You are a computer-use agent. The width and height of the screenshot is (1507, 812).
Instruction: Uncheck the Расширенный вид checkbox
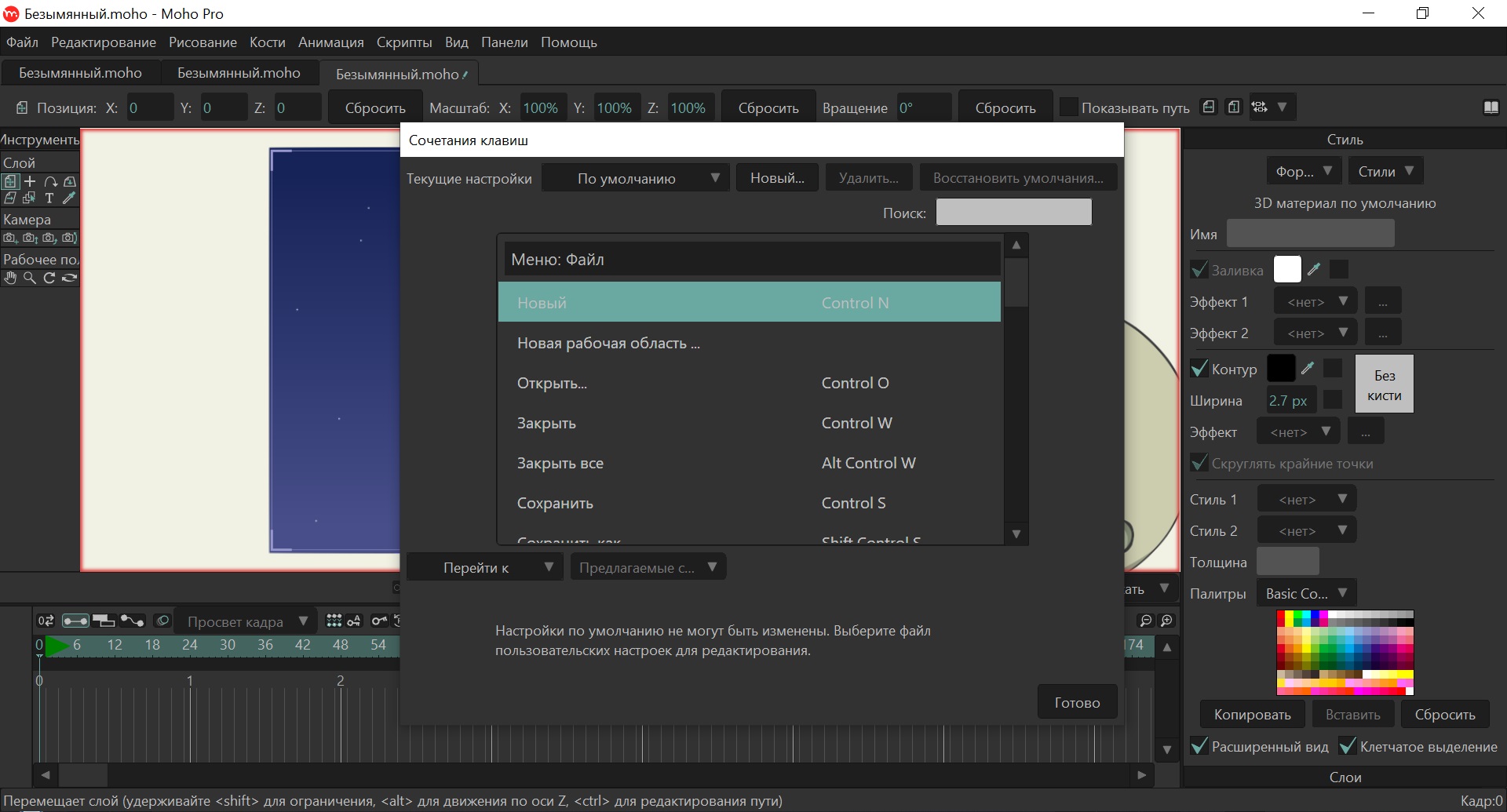1199,746
